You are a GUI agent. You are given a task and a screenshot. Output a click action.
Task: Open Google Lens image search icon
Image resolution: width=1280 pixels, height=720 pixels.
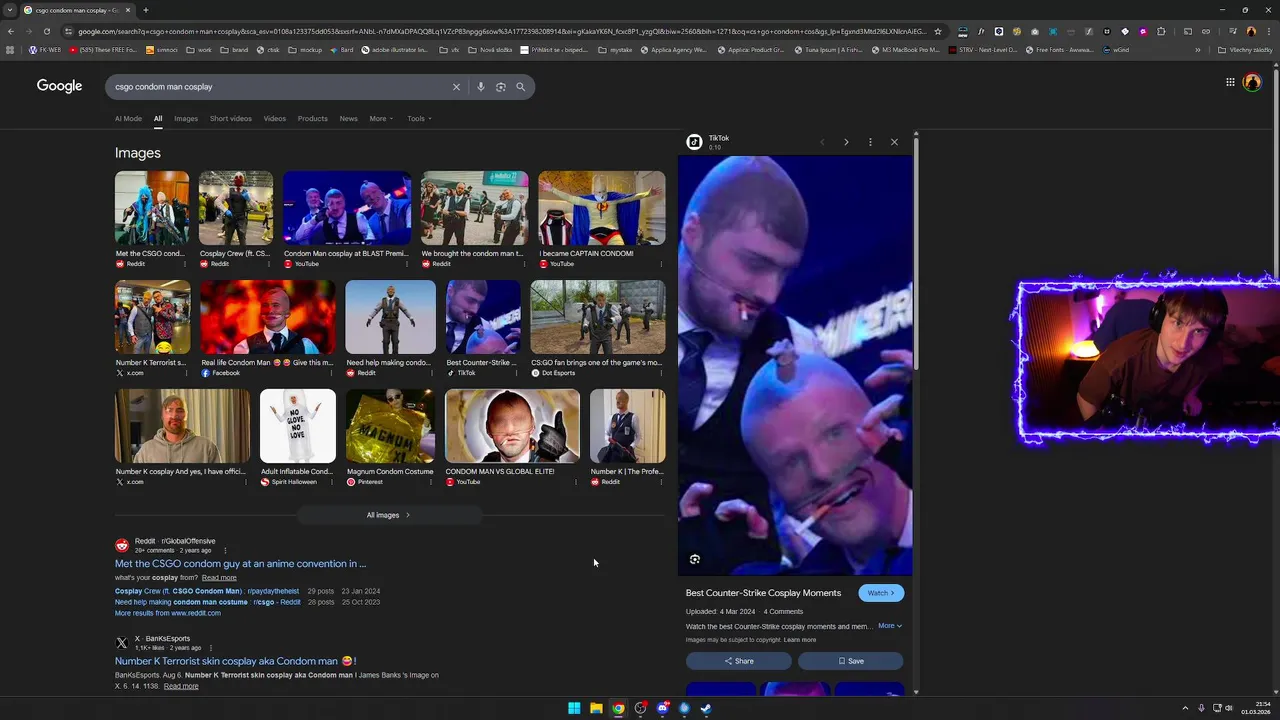pos(501,87)
